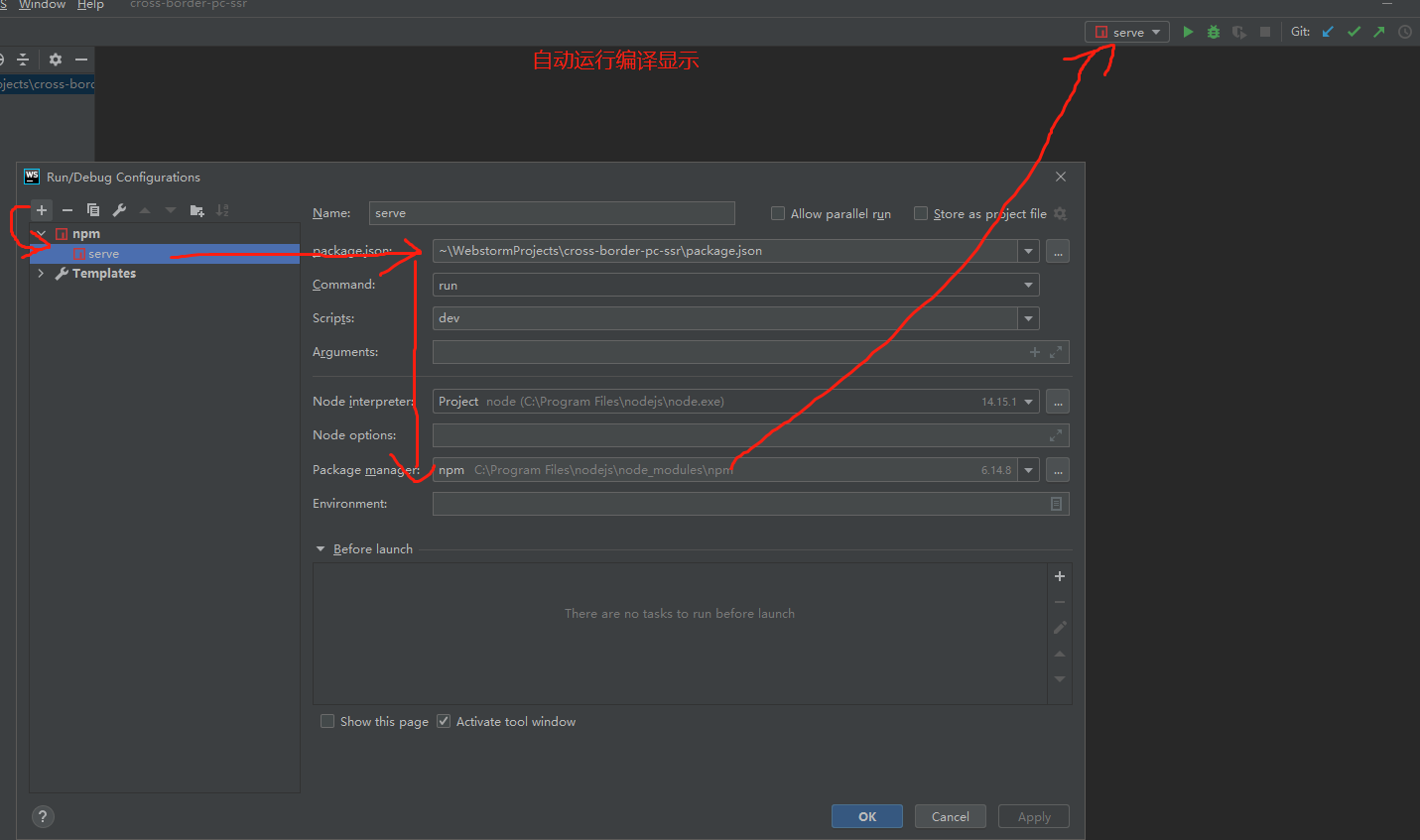Push commits with Git green arrow
This screenshot has height=840, width=1420.
click(x=1379, y=32)
